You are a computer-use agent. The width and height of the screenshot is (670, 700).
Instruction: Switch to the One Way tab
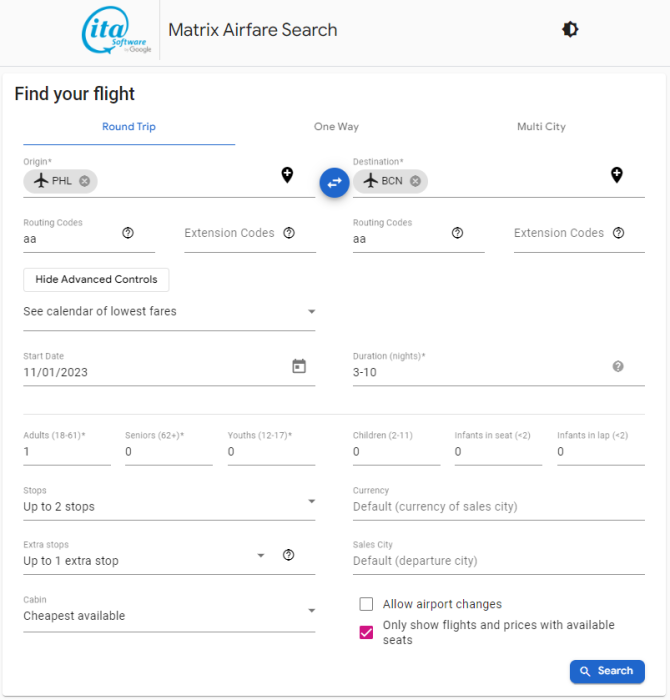click(336, 127)
